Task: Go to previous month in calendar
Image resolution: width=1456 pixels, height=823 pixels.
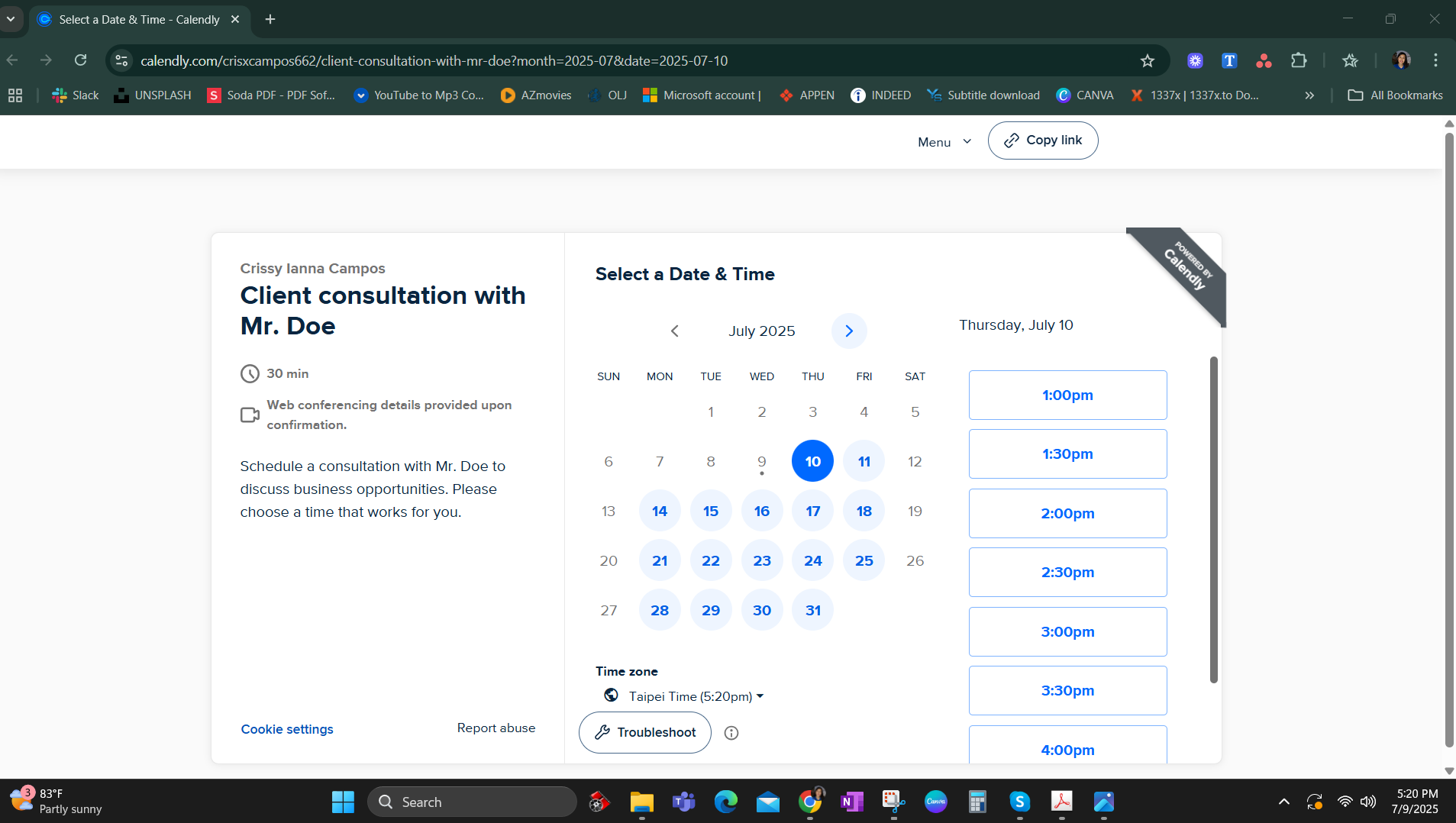Action: tap(674, 331)
